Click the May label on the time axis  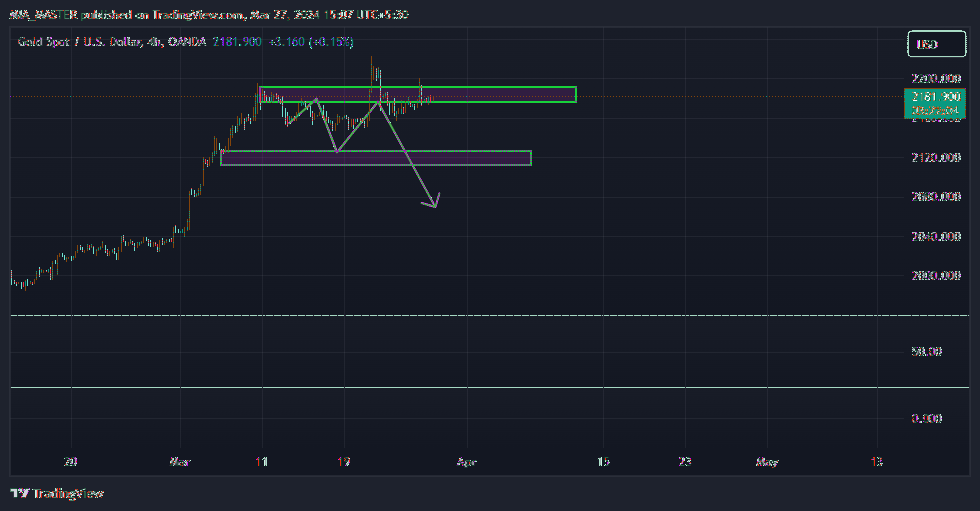pyautogui.click(x=767, y=462)
